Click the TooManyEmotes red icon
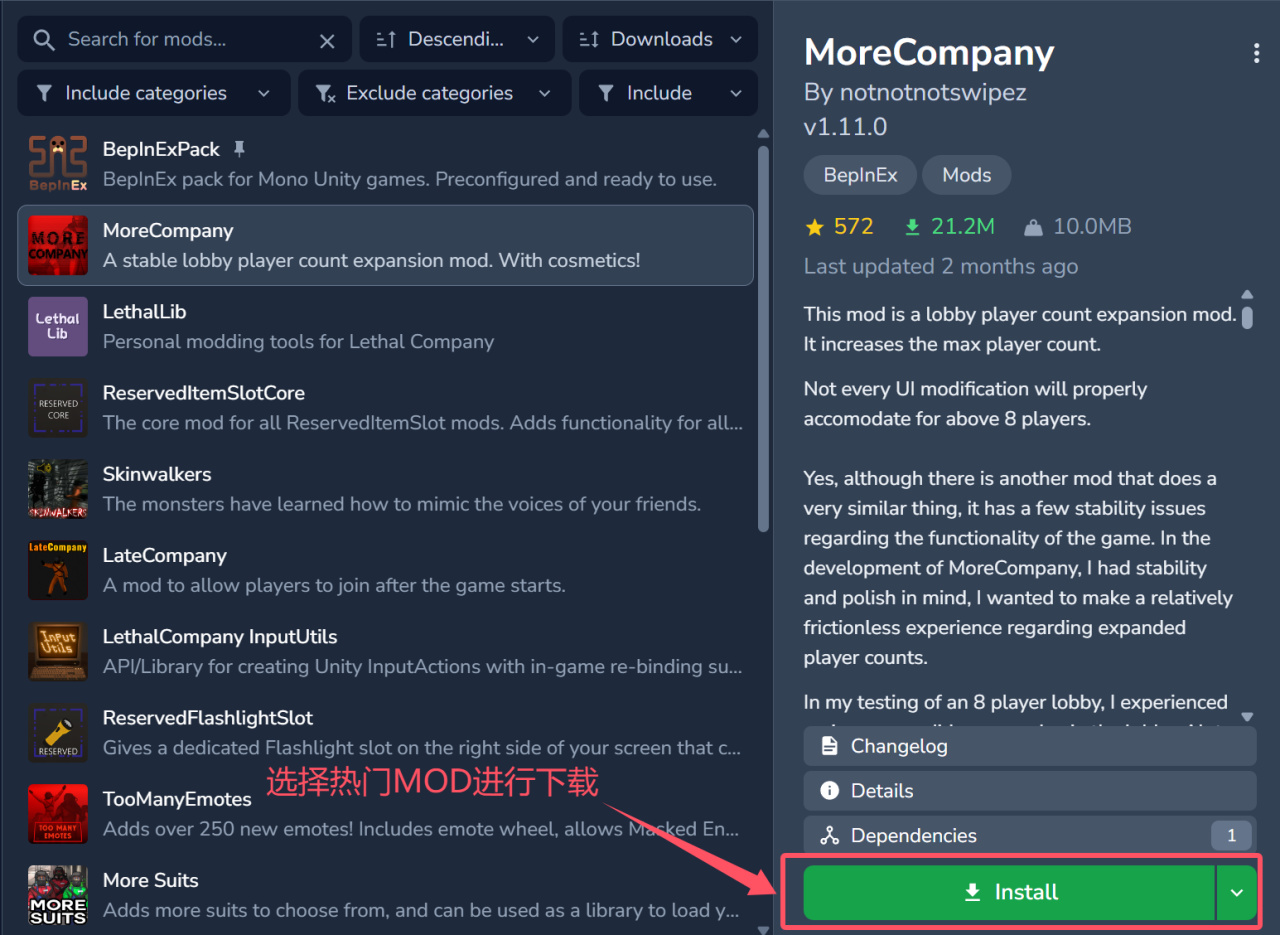 [x=58, y=814]
